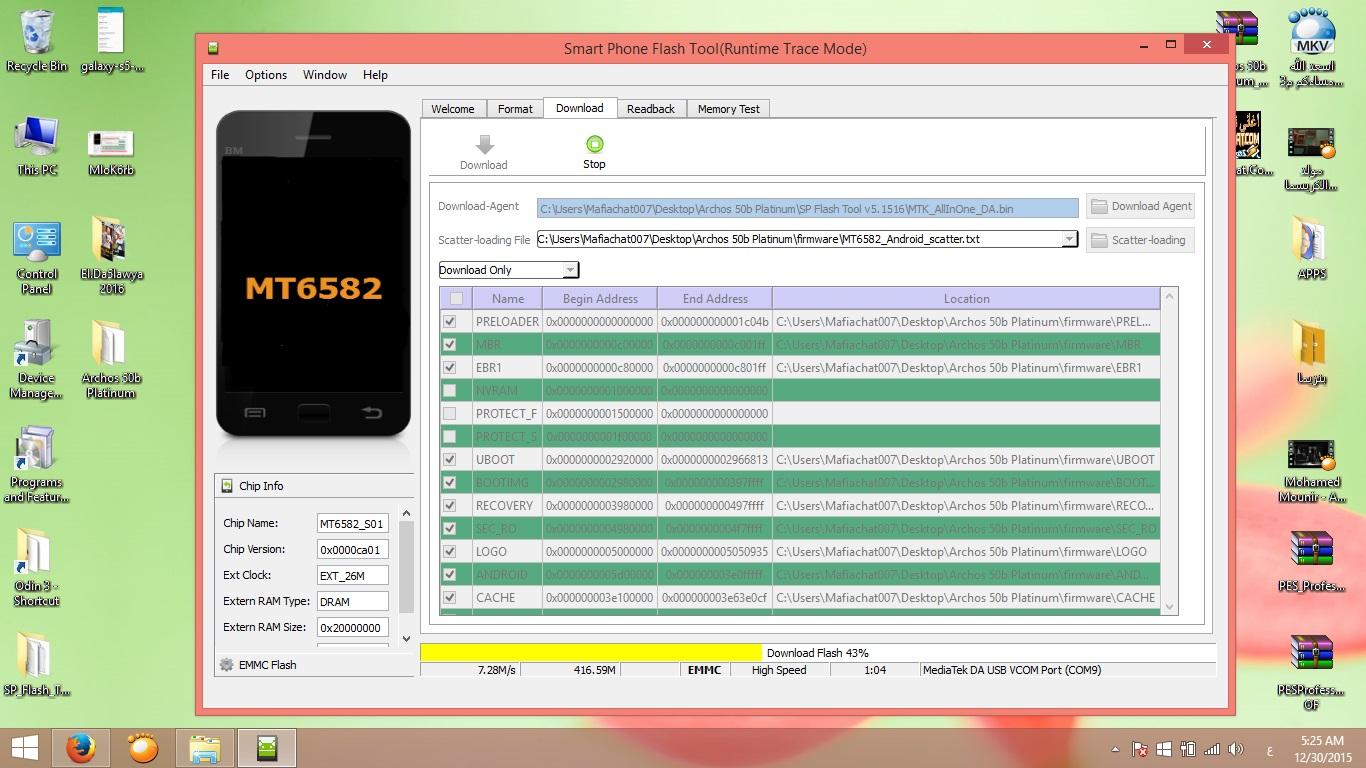
Task: Select the SP_Flash_Tool folder icon
Action: point(35,657)
